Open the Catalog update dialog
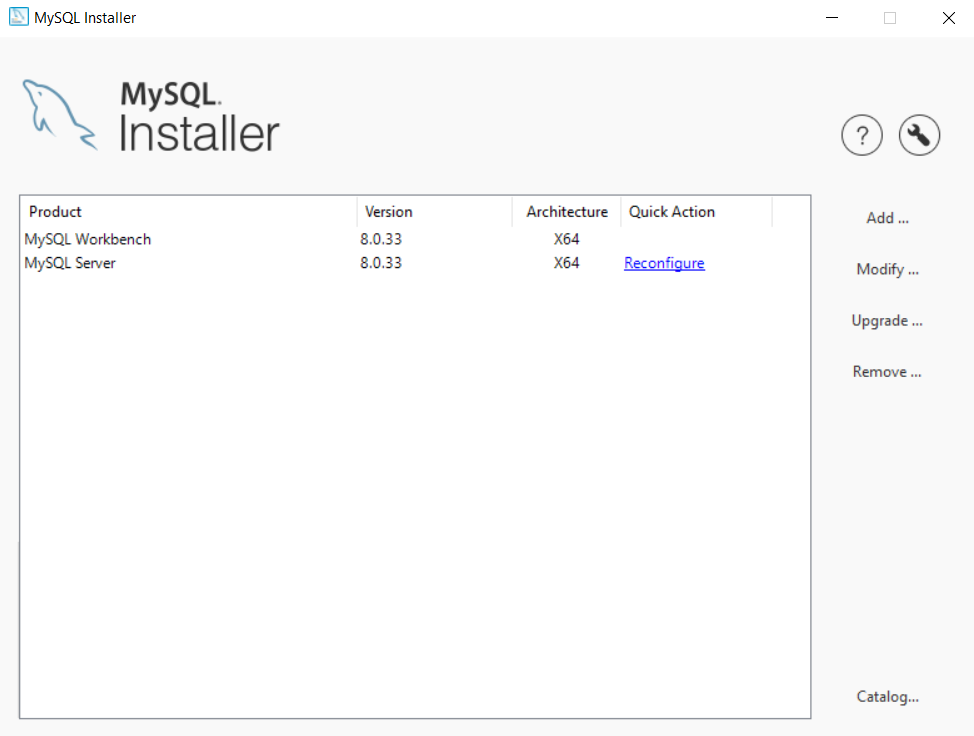The width and height of the screenshot is (974, 736). click(x=887, y=697)
